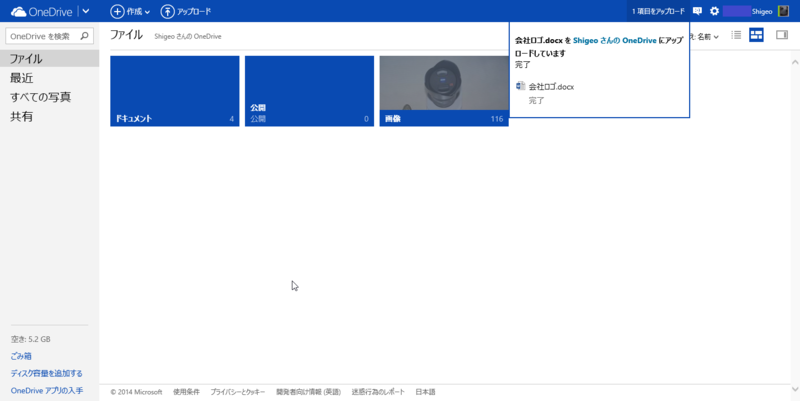Click the Word document icon in upload list

[520, 86]
